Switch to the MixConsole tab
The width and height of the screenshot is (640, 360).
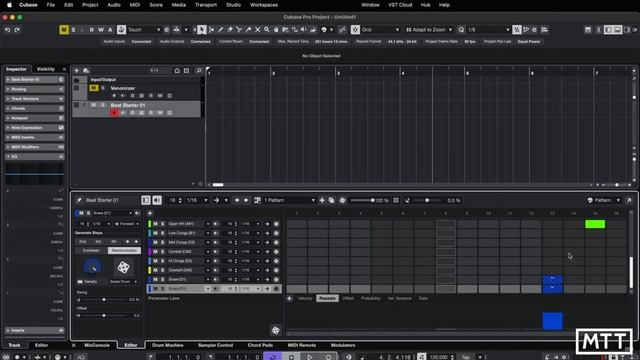point(97,345)
